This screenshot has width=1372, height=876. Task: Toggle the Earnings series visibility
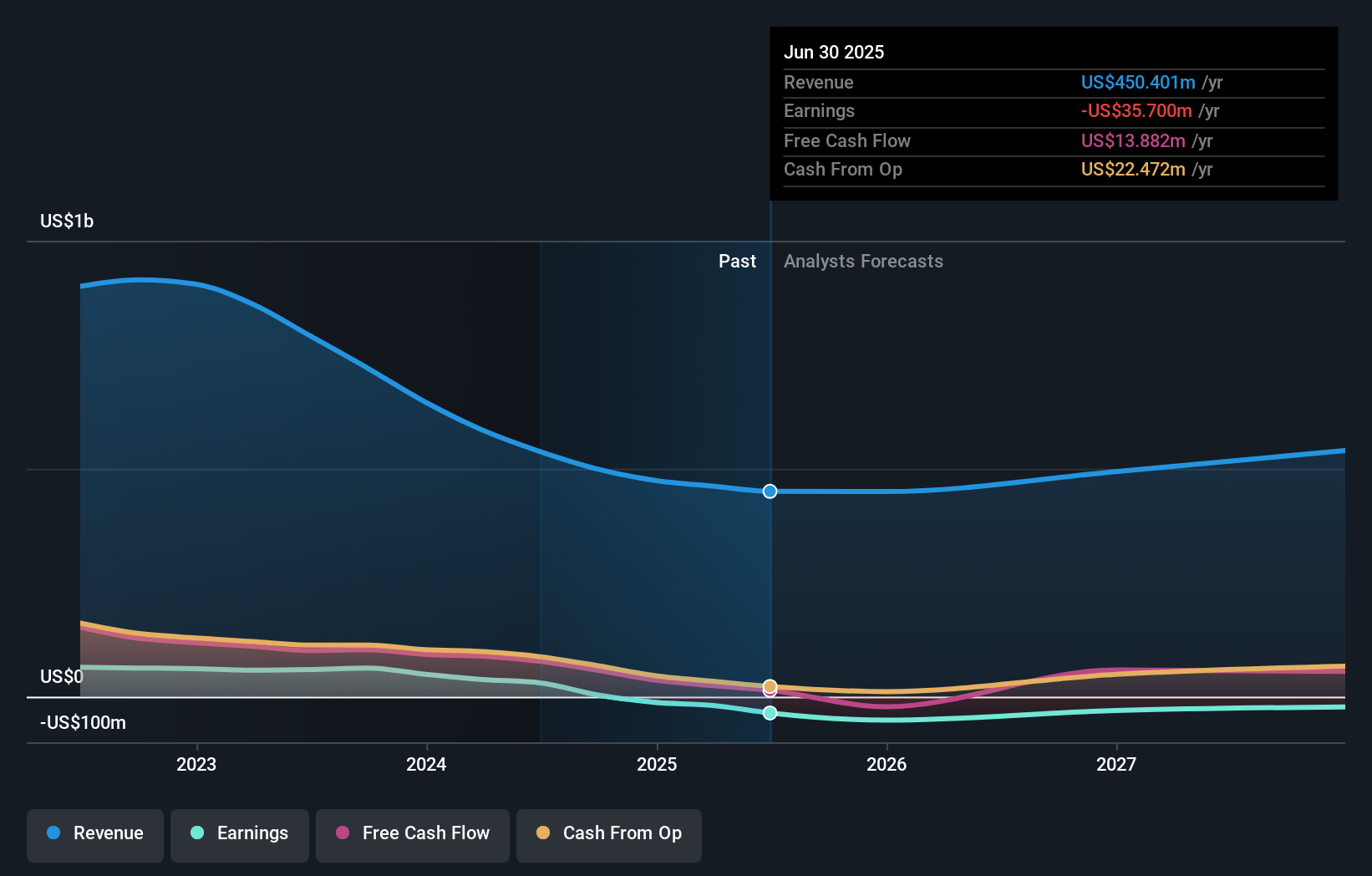coord(240,833)
